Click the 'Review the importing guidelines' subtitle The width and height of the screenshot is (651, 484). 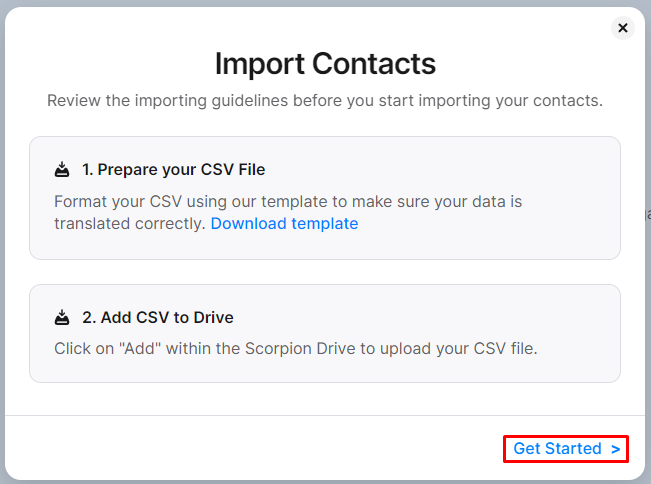pos(325,101)
